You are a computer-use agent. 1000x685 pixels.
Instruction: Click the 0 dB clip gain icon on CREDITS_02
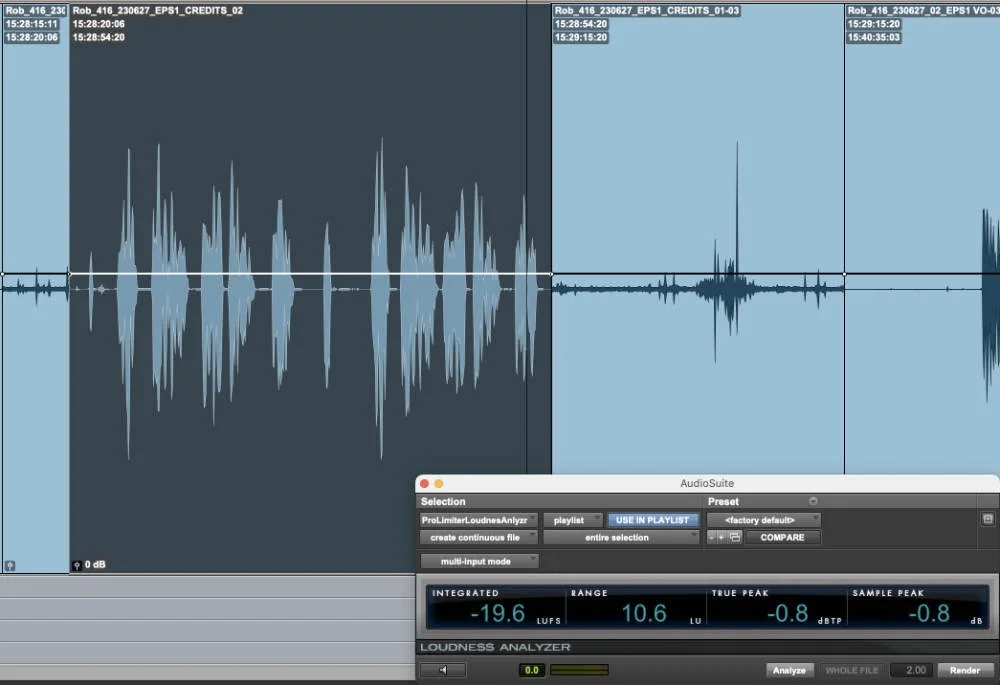pos(77,564)
